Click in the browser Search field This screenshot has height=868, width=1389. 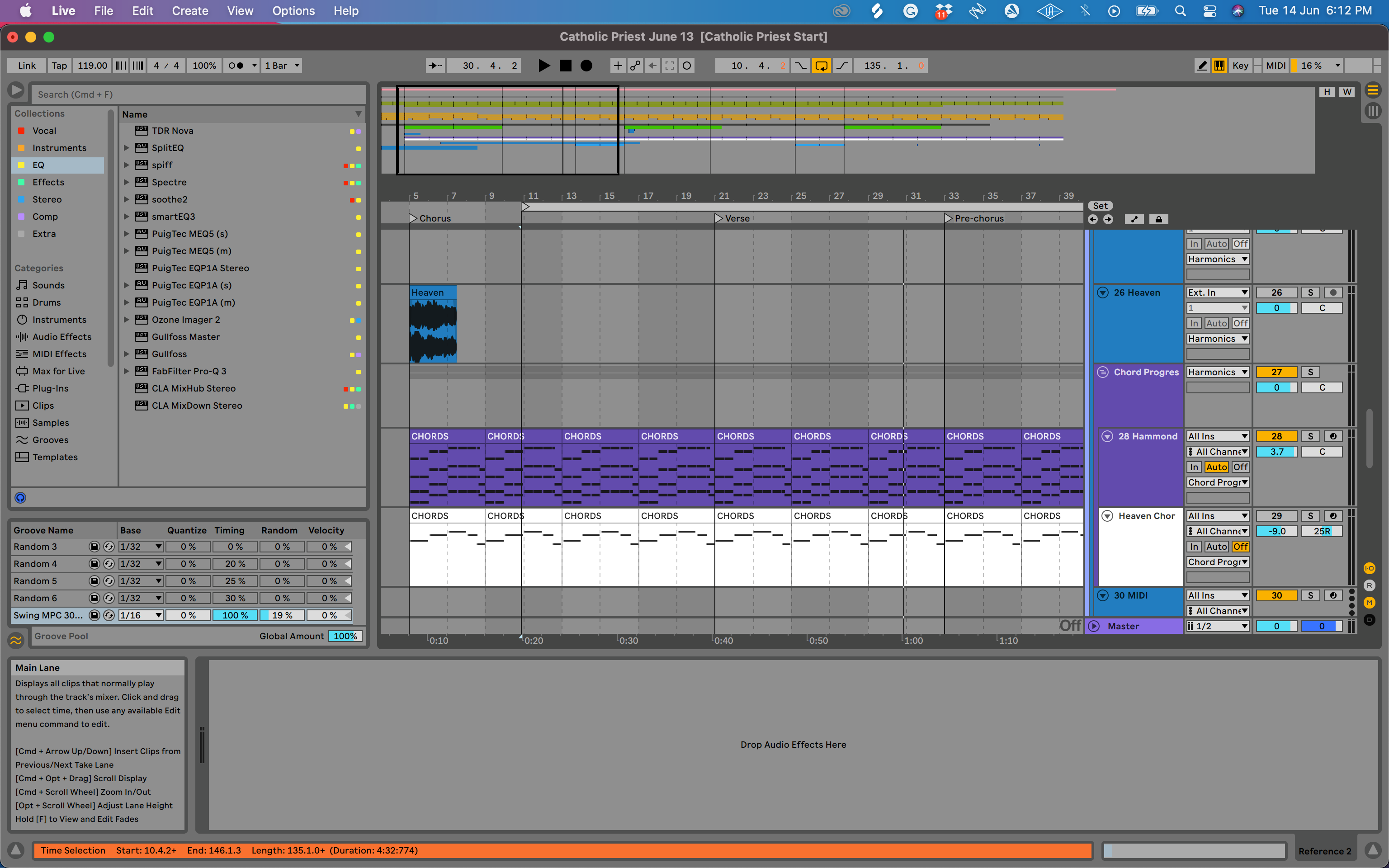198,94
